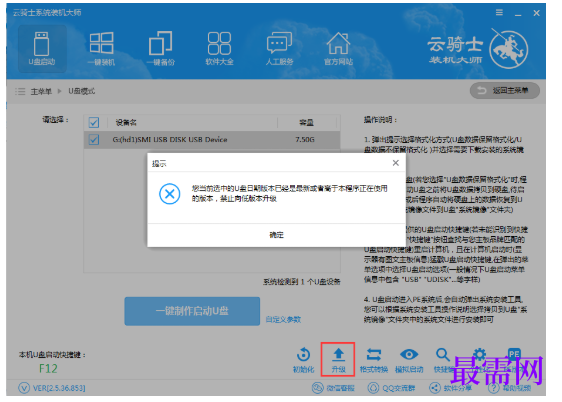Visit the 官方网站 home tab
562x402 pixels.
[x=338, y=49]
